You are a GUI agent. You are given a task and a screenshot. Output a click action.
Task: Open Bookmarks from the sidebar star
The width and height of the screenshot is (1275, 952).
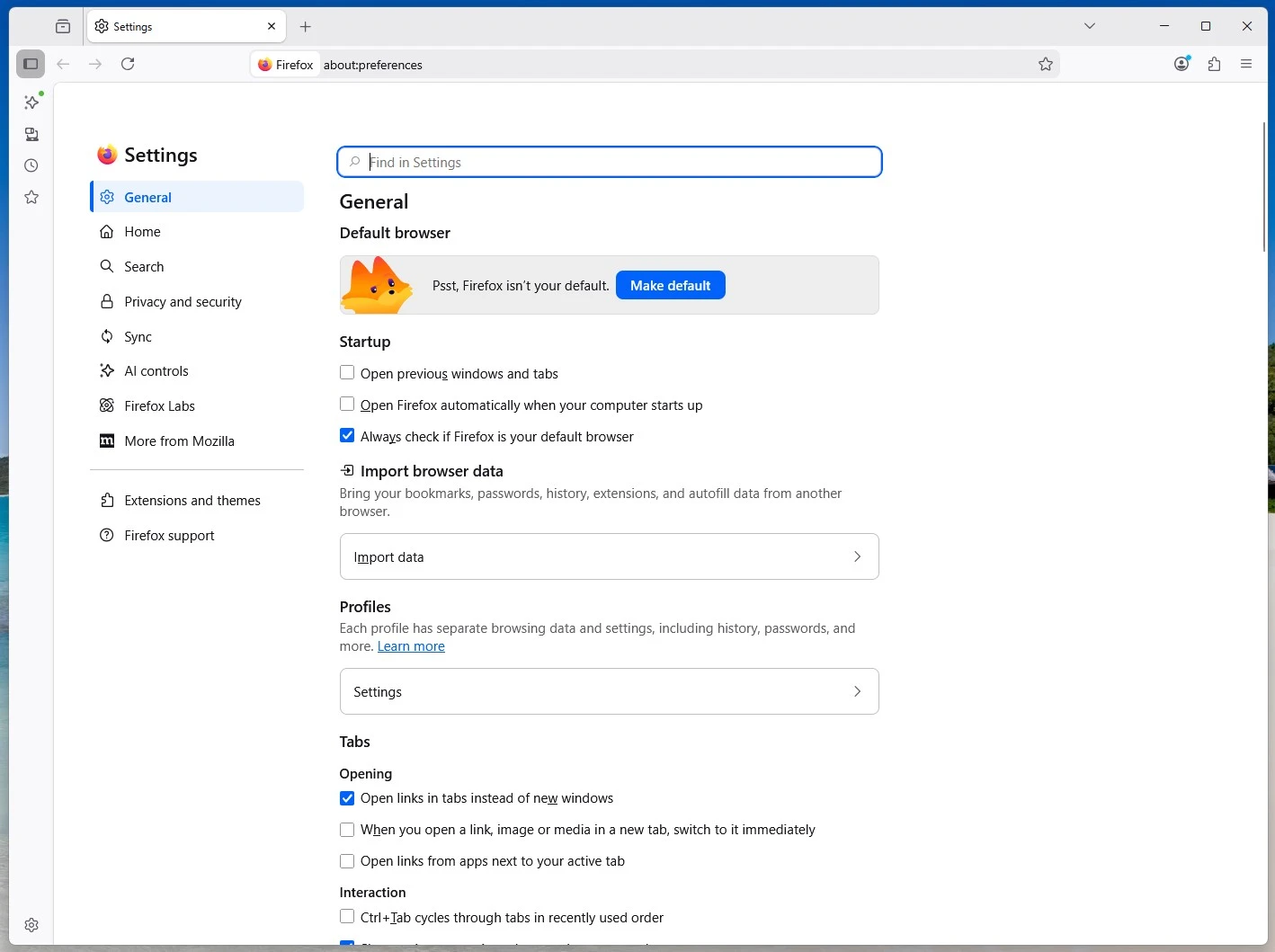tap(31, 197)
